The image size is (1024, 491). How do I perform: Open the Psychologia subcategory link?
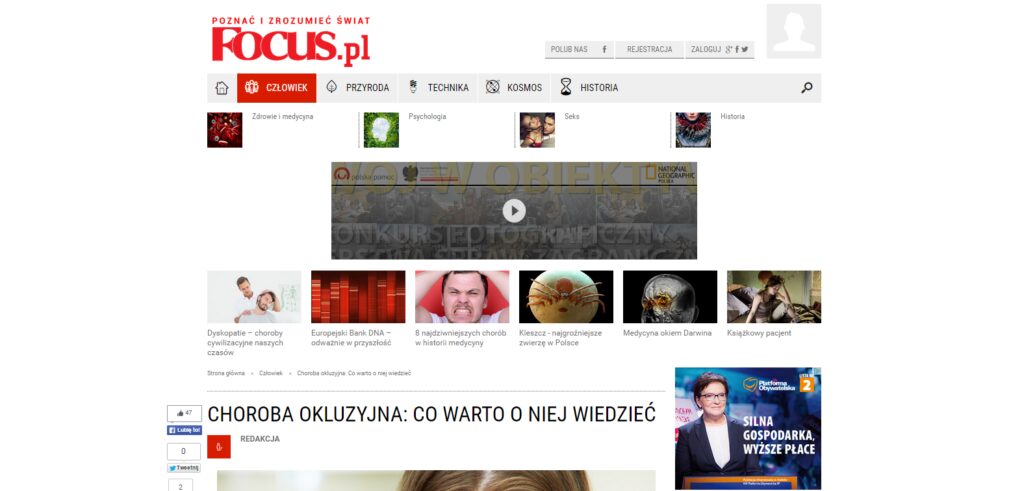[x=427, y=117]
